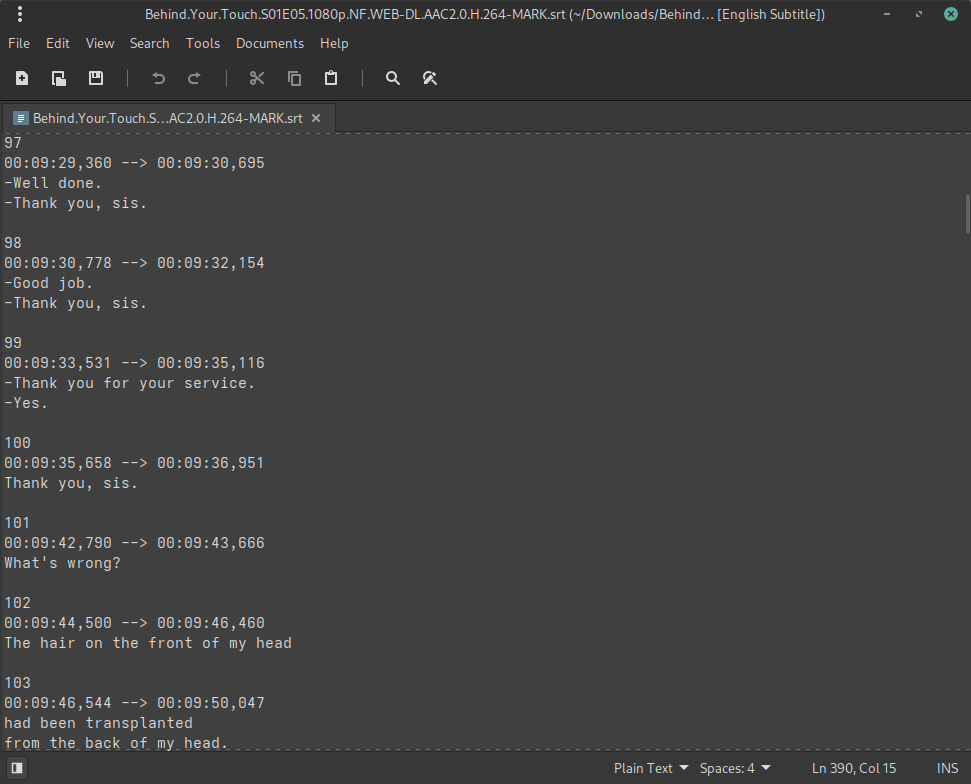Click timestamp 00:09:30,778 line

(x=134, y=263)
